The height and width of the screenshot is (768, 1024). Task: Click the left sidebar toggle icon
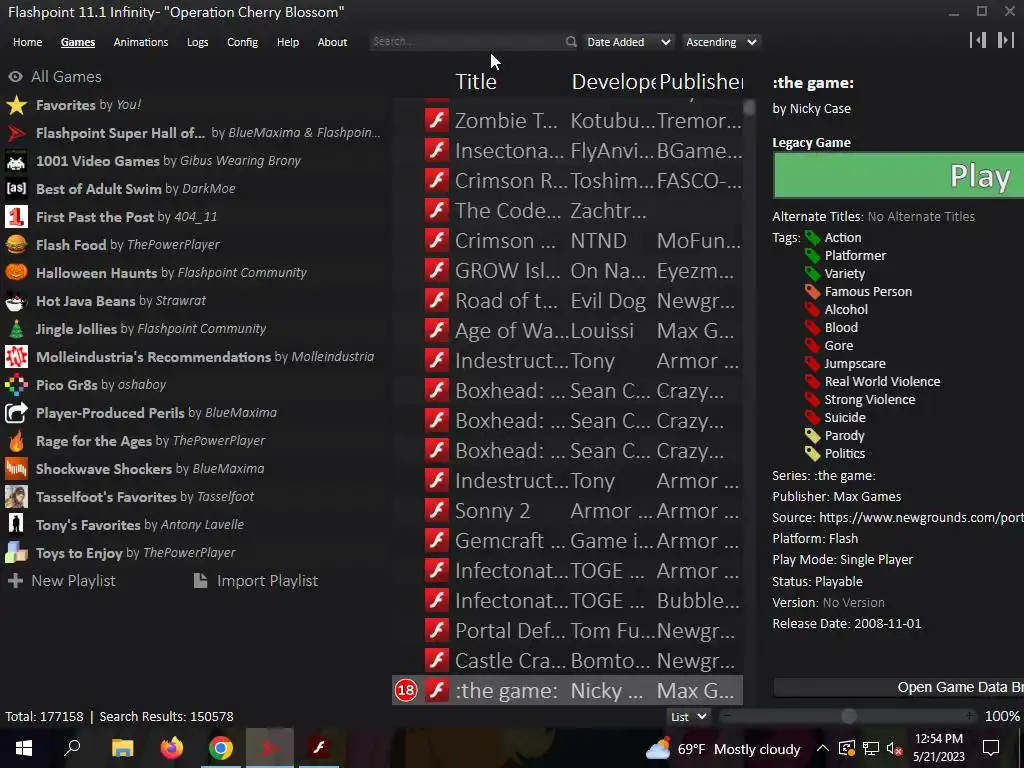pyautogui.click(x=978, y=40)
